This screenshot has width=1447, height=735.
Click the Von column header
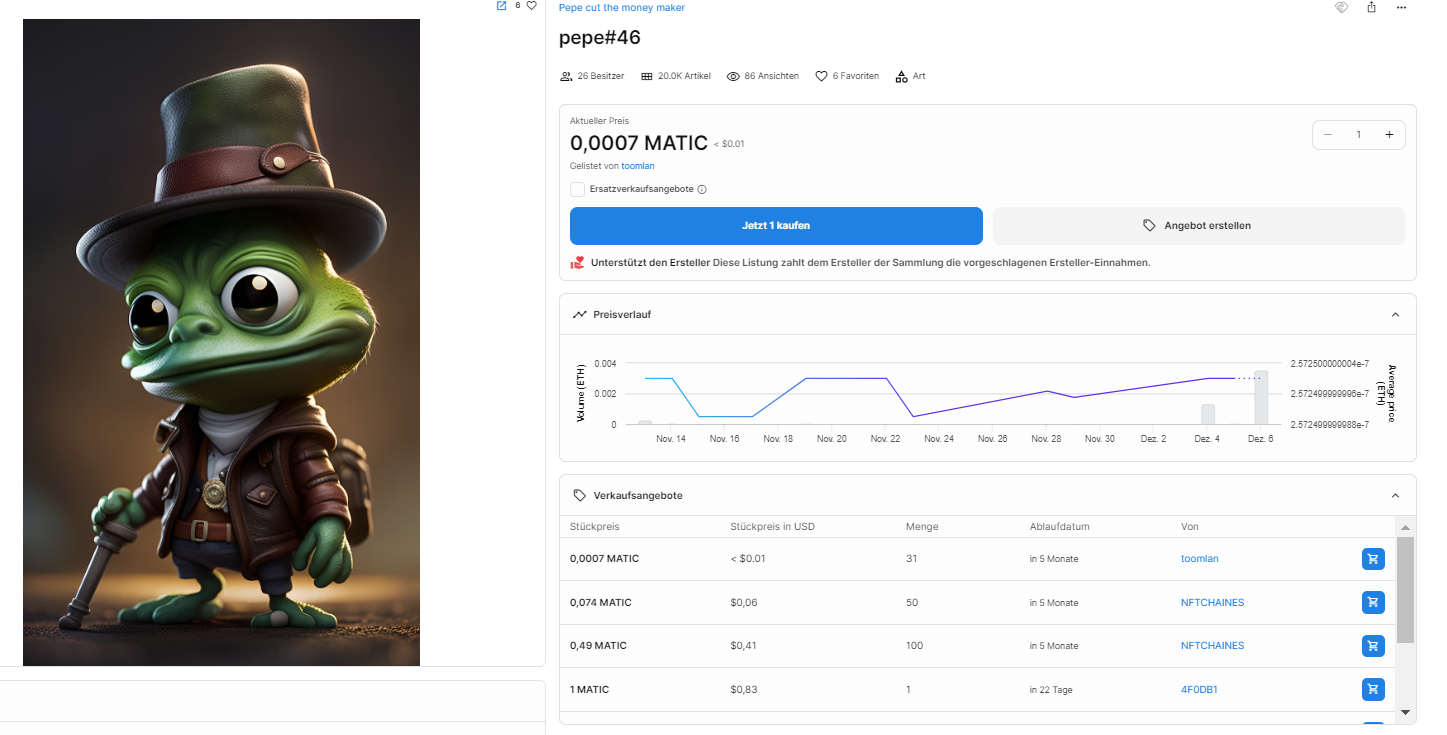pos(1190,526)
